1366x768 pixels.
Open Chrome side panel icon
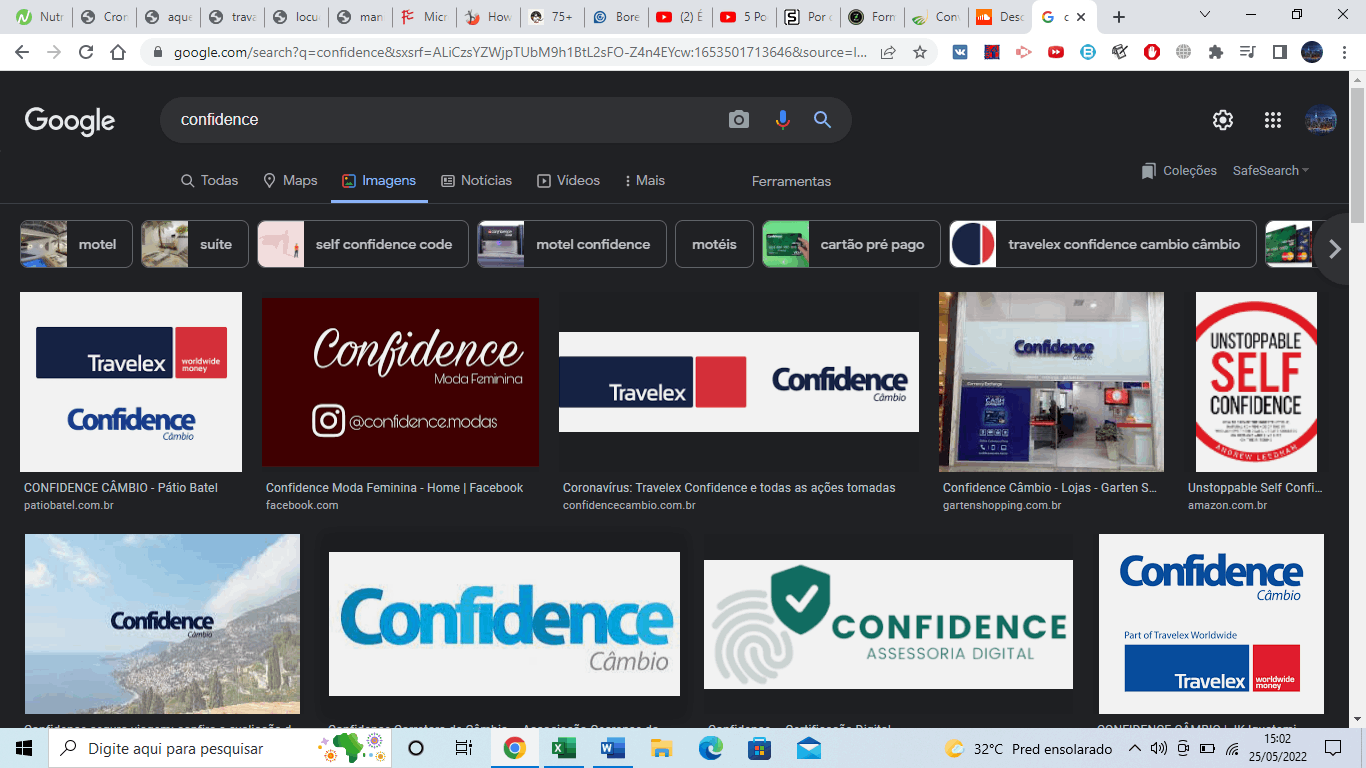(1280, 52)
